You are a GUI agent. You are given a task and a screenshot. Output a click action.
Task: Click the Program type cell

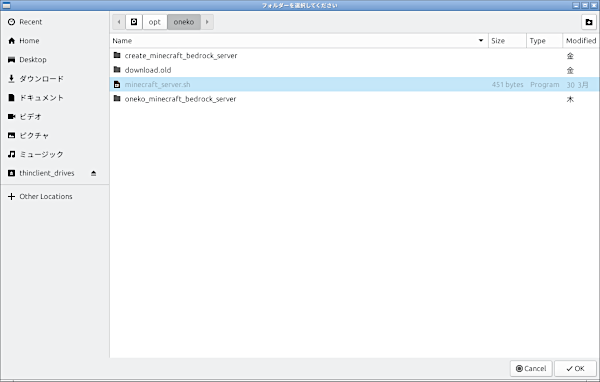click(545, 85)
